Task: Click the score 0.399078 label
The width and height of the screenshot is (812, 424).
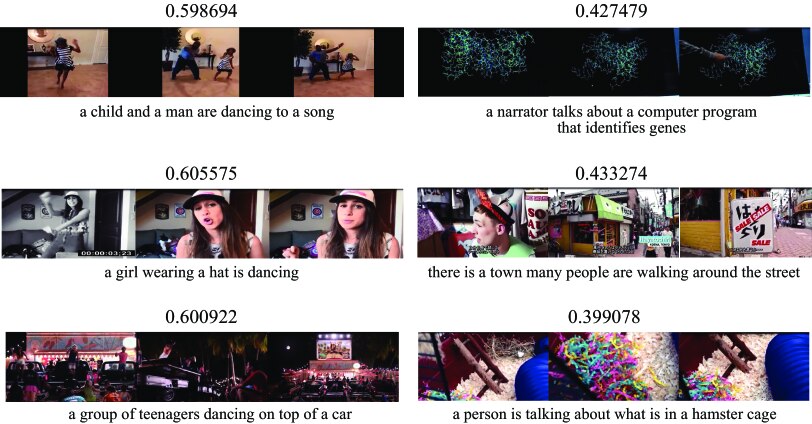Action: pyautogui.click(x=604, y=316)
